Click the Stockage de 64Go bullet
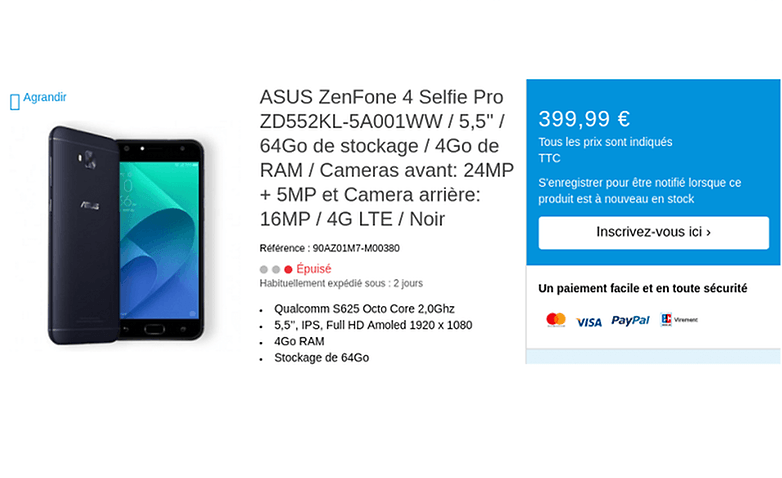Image resolution: width=782 pixels, height=478 pixels. 321,357
